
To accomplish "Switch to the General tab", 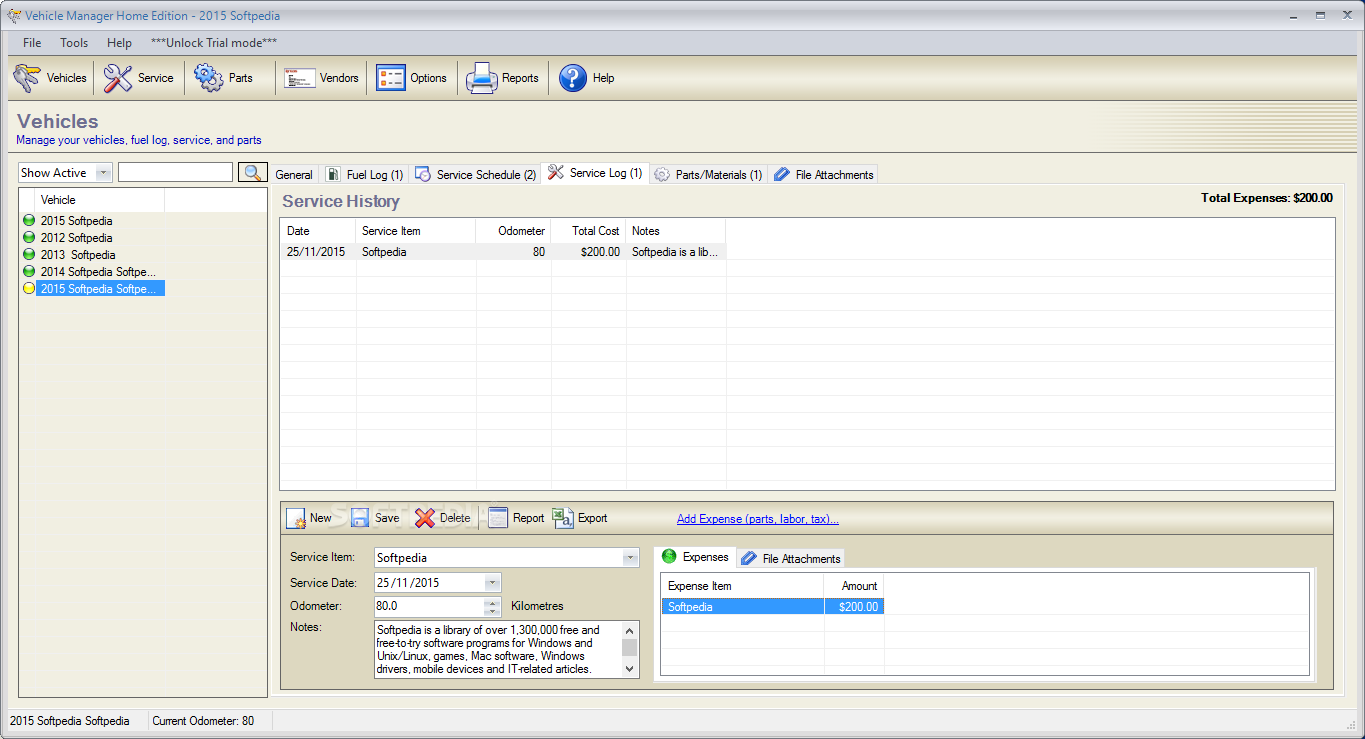I will [294, 174].
